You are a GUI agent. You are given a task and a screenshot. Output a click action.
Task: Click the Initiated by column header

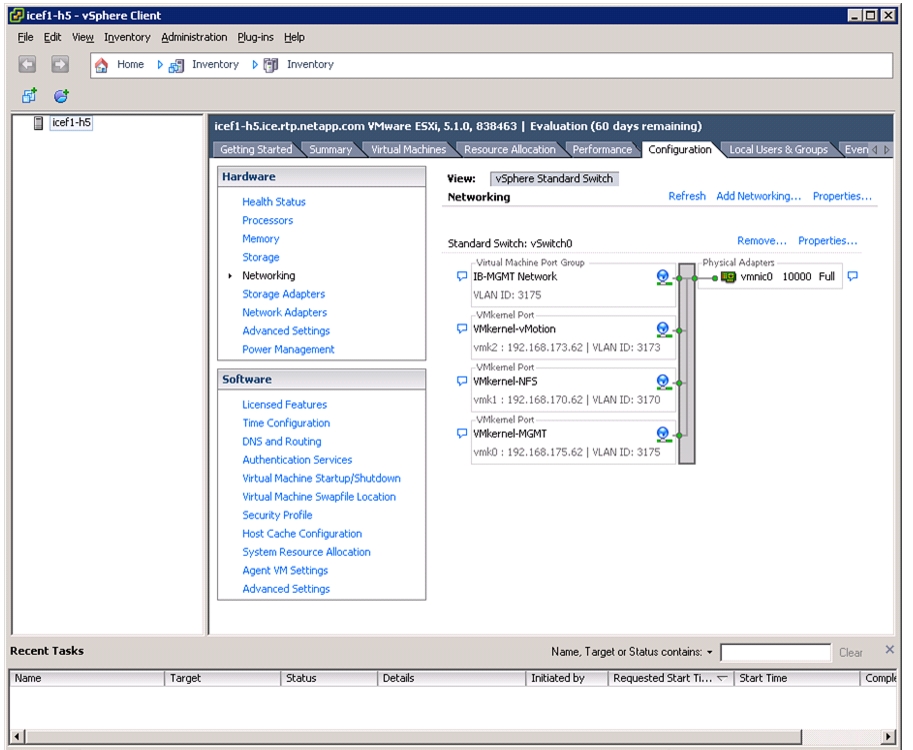pos(567,678)
